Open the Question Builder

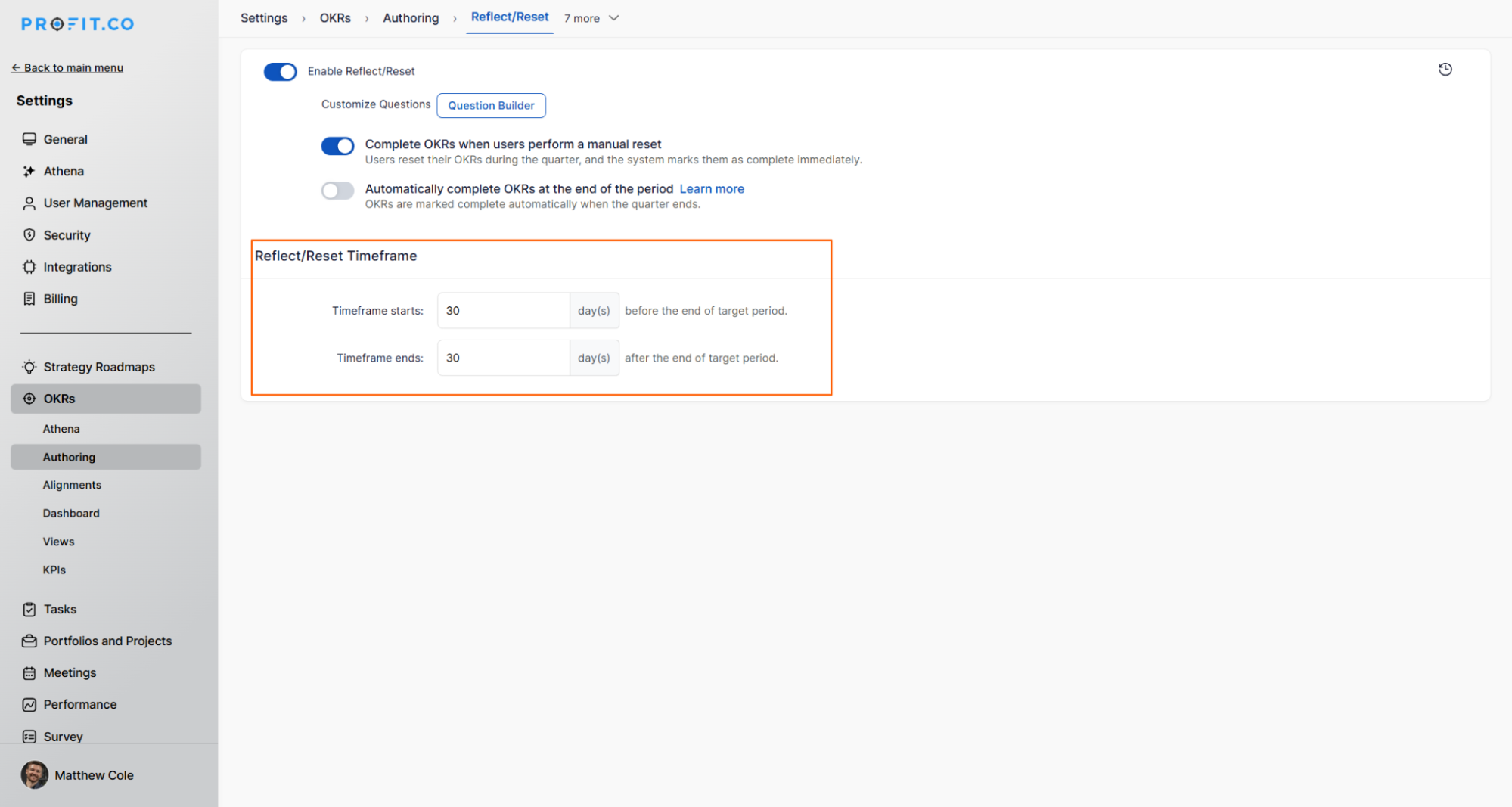(491, 105)
